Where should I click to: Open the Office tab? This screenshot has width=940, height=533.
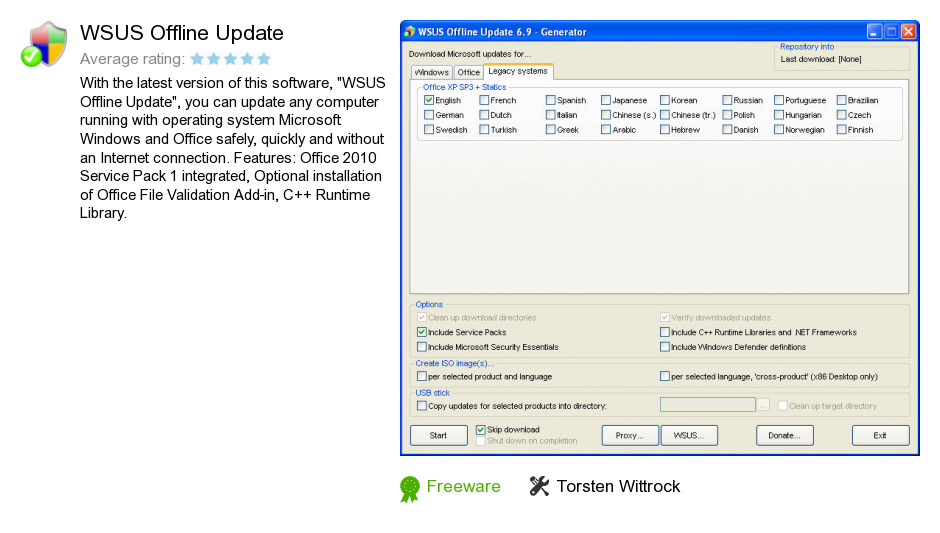pyautogui.click(x=468, y=72)
